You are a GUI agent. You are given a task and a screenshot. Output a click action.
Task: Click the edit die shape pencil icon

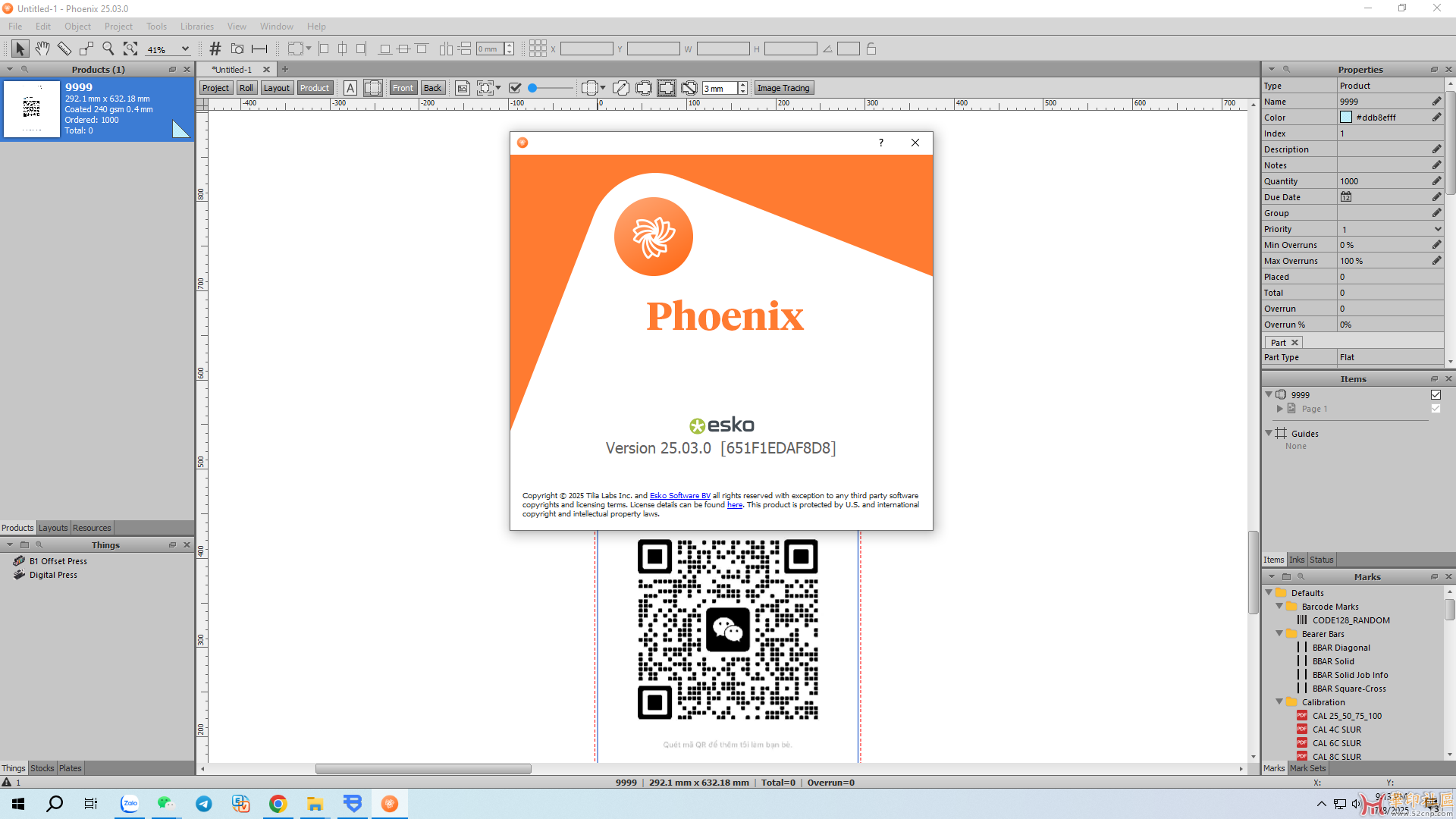click(x=621, y=88)
